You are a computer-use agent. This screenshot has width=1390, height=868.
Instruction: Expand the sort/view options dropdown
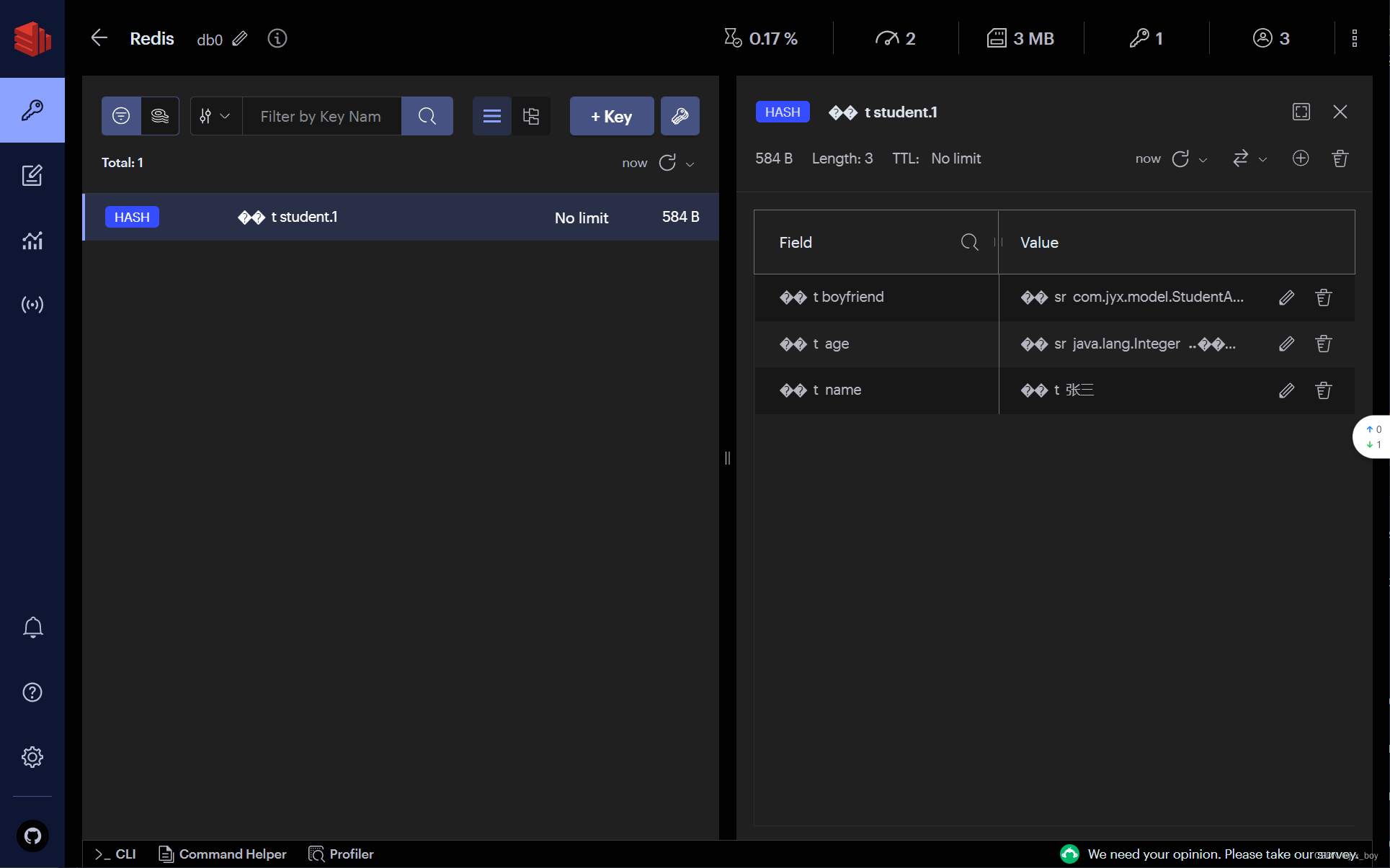tap(214, 116)
